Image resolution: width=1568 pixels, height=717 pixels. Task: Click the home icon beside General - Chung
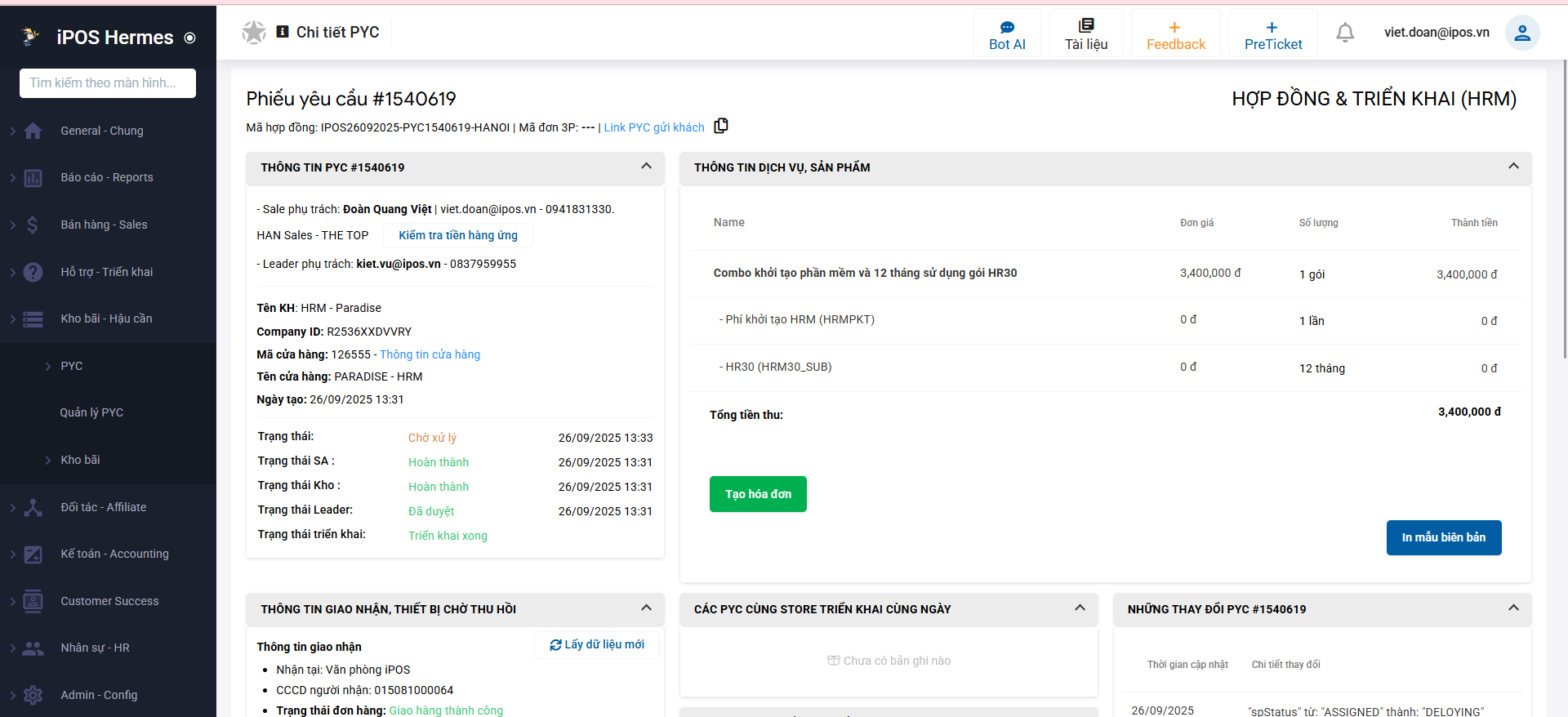(x=33, y=131)
